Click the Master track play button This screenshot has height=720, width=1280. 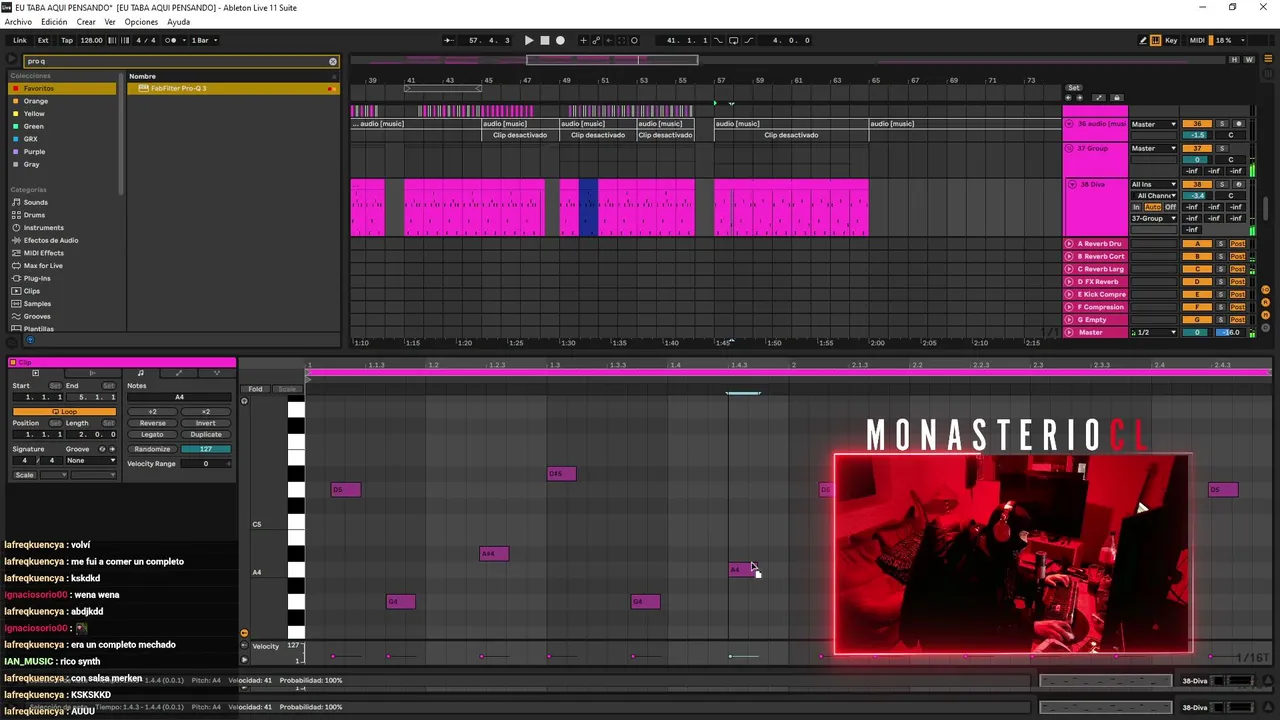[1069, 332]
